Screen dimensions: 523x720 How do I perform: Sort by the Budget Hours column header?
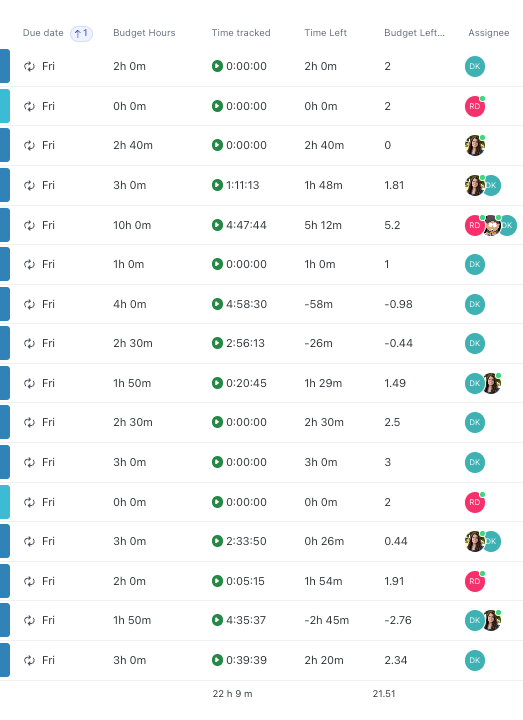point(144,33)
